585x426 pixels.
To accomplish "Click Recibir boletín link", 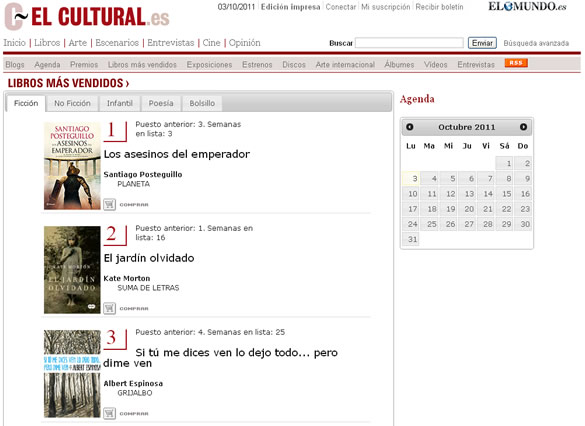I will (439, 7).
